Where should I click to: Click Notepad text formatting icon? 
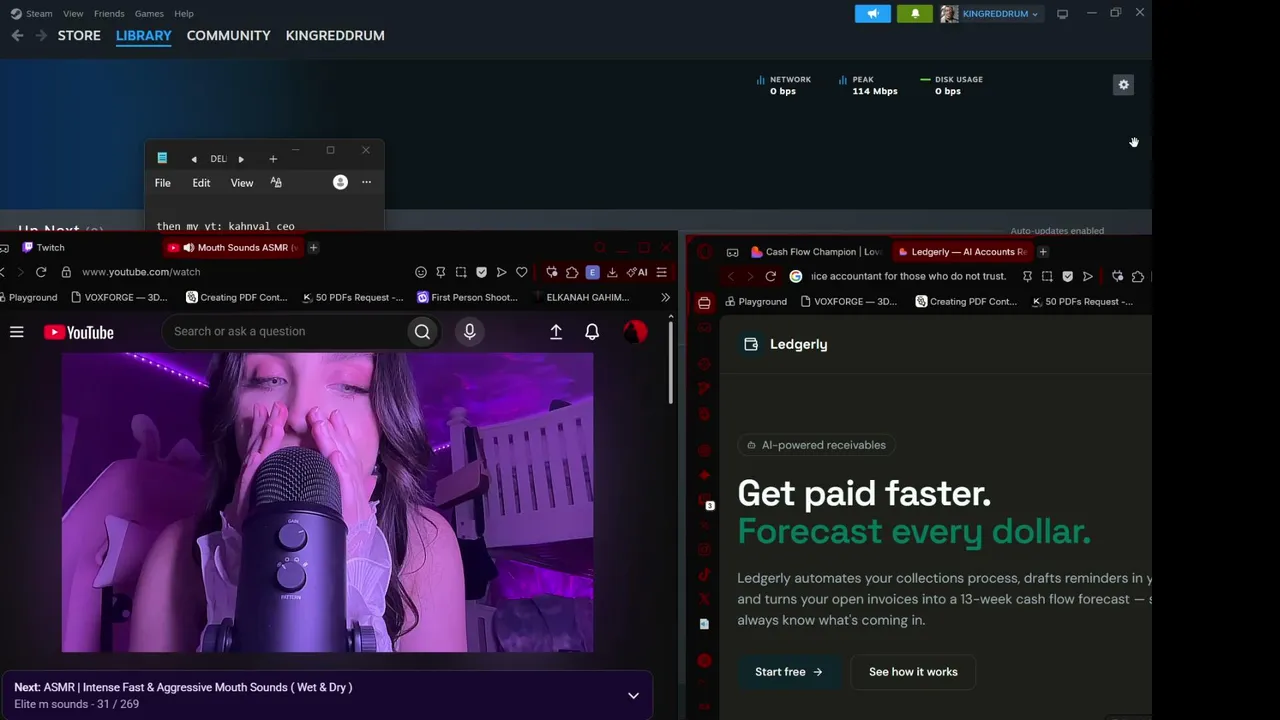(x=276, y=183)
